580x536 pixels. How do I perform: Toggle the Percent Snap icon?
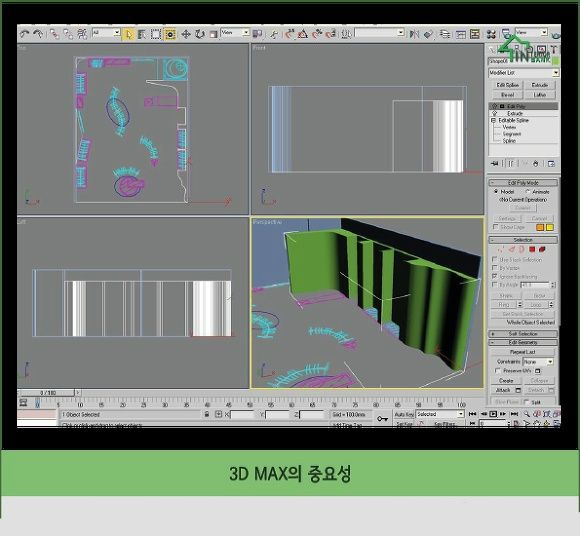click(x=317, y=34)
